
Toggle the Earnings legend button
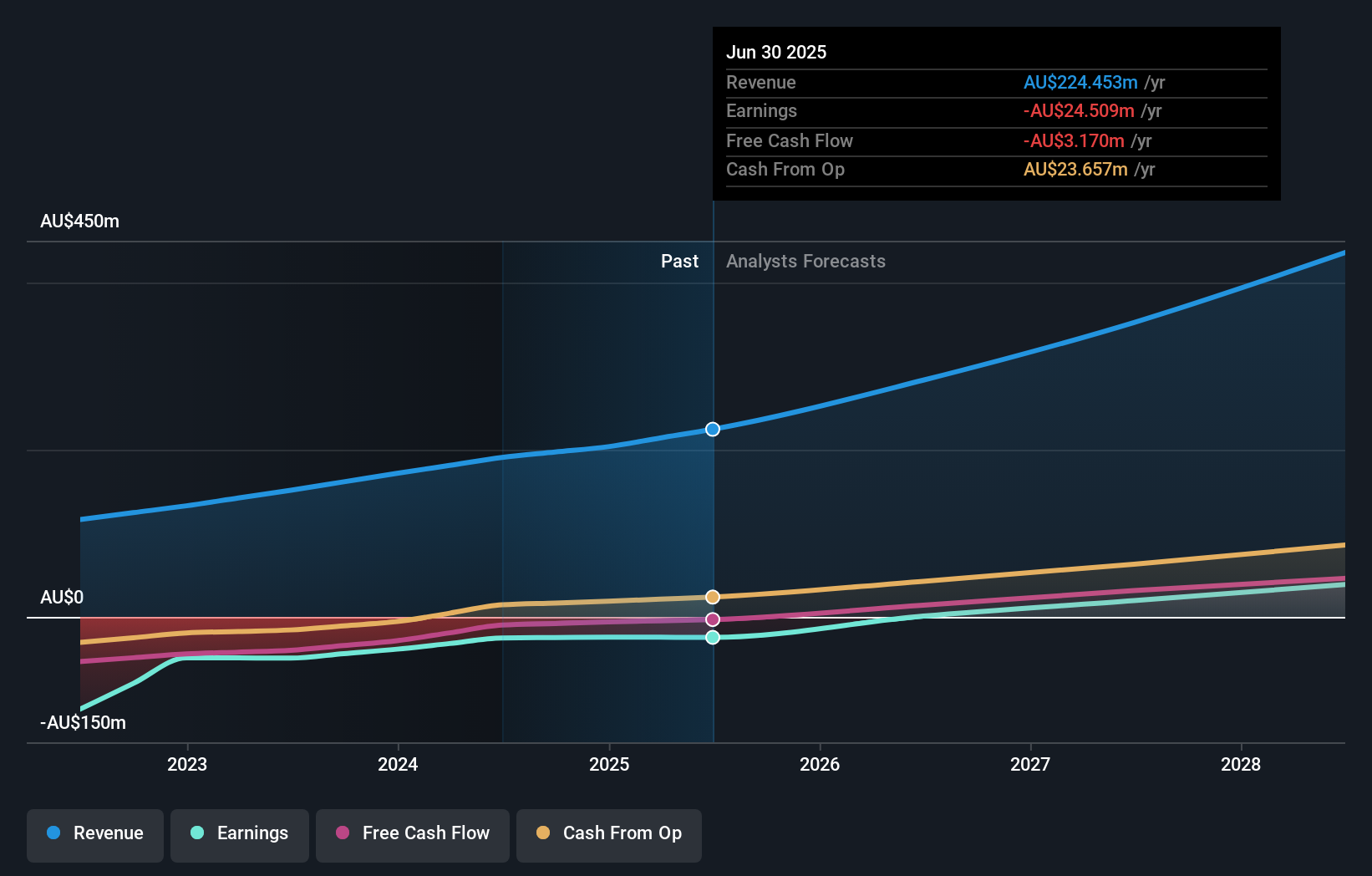240,833
